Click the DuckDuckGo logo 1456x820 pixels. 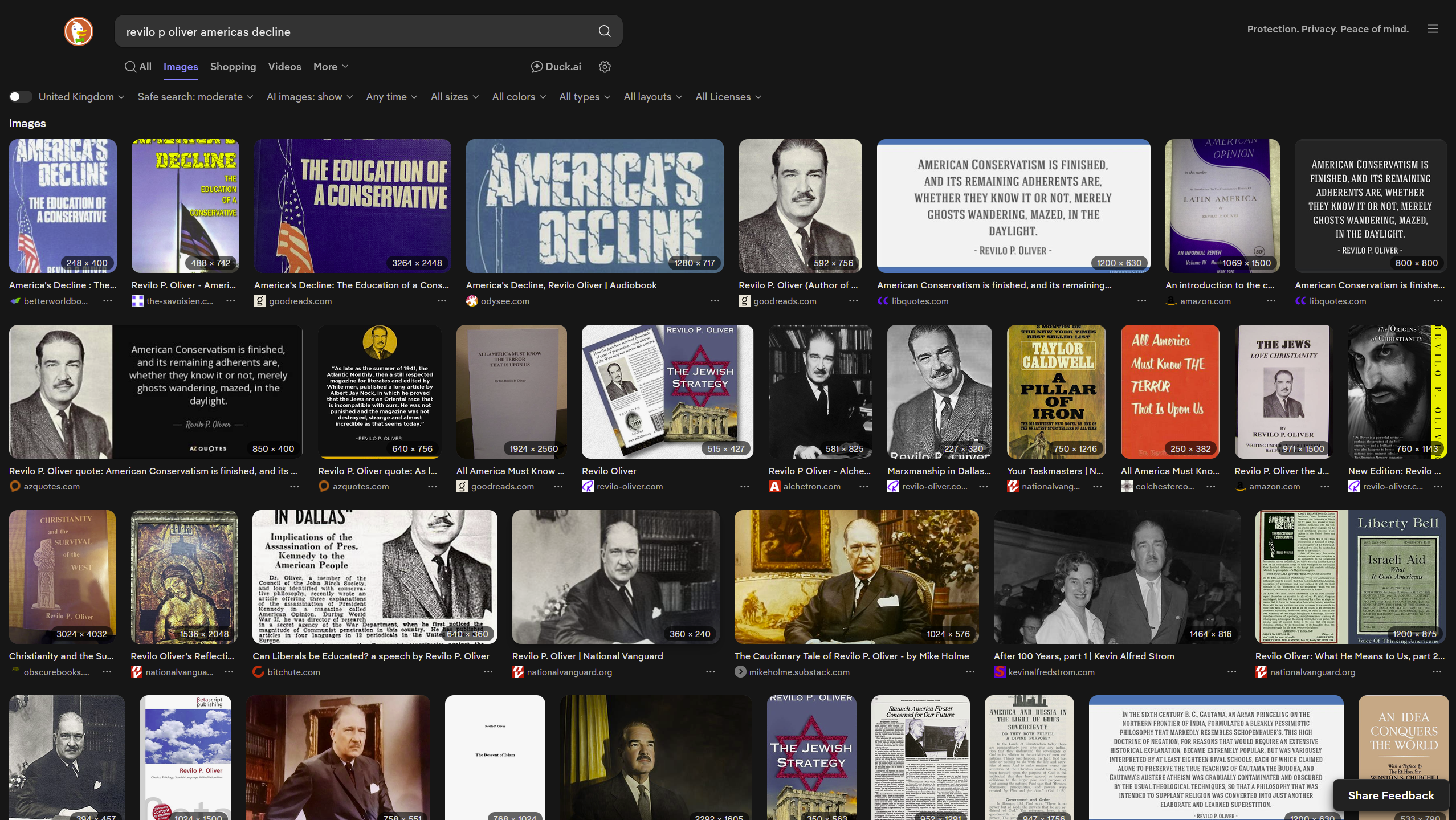78,31
